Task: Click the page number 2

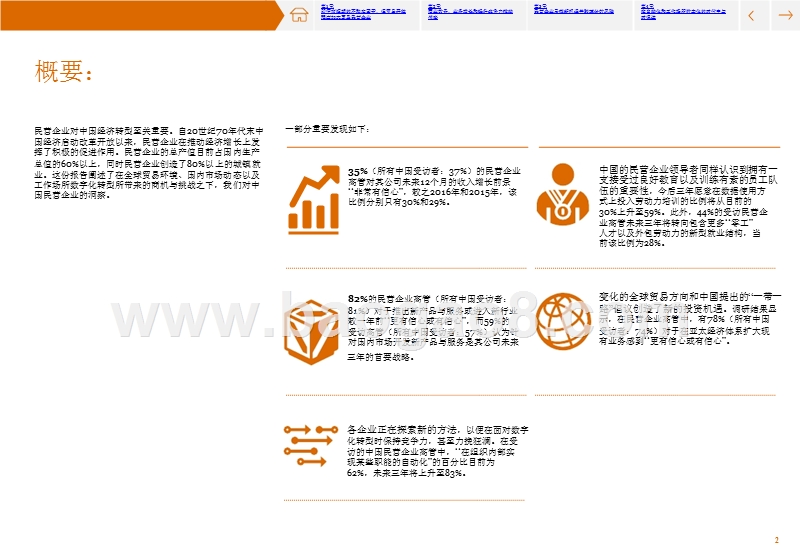Action: pos(777,540)
